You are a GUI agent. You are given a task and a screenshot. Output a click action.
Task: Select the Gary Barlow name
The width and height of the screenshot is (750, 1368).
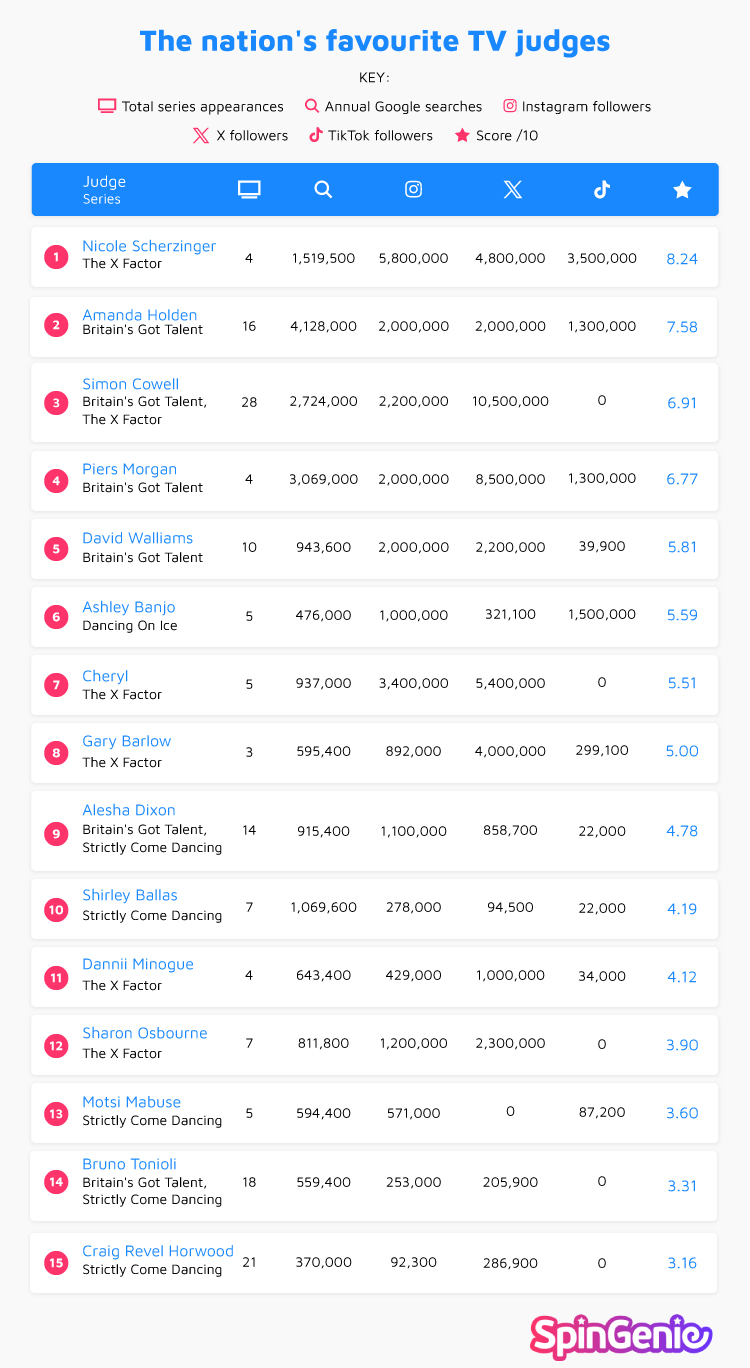tap(127, 741)
